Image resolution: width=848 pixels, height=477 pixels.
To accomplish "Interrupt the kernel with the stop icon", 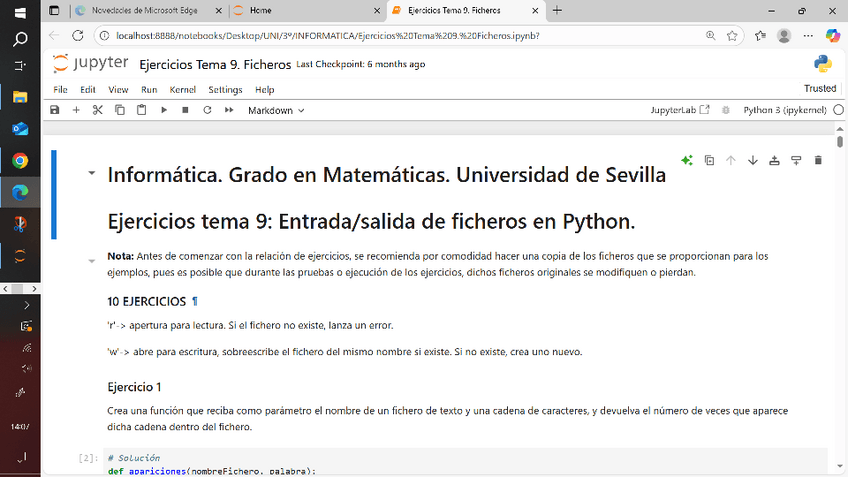I will tap(185, 110).
